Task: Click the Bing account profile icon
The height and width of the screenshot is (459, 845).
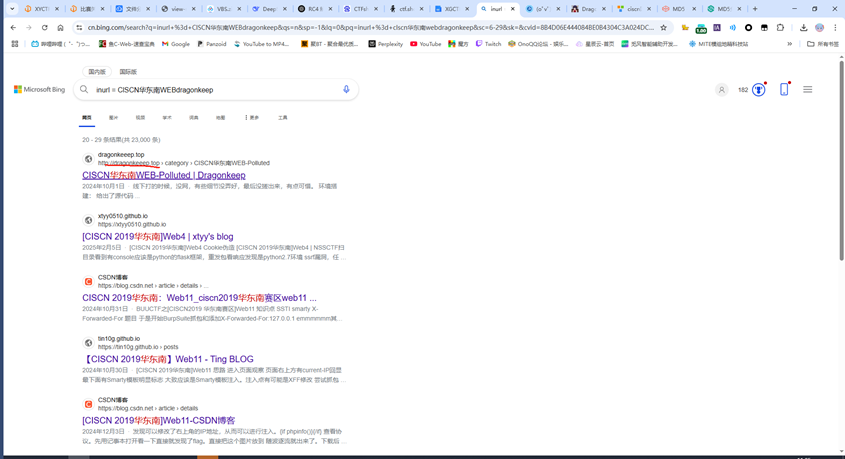Action: click(721, 90)
